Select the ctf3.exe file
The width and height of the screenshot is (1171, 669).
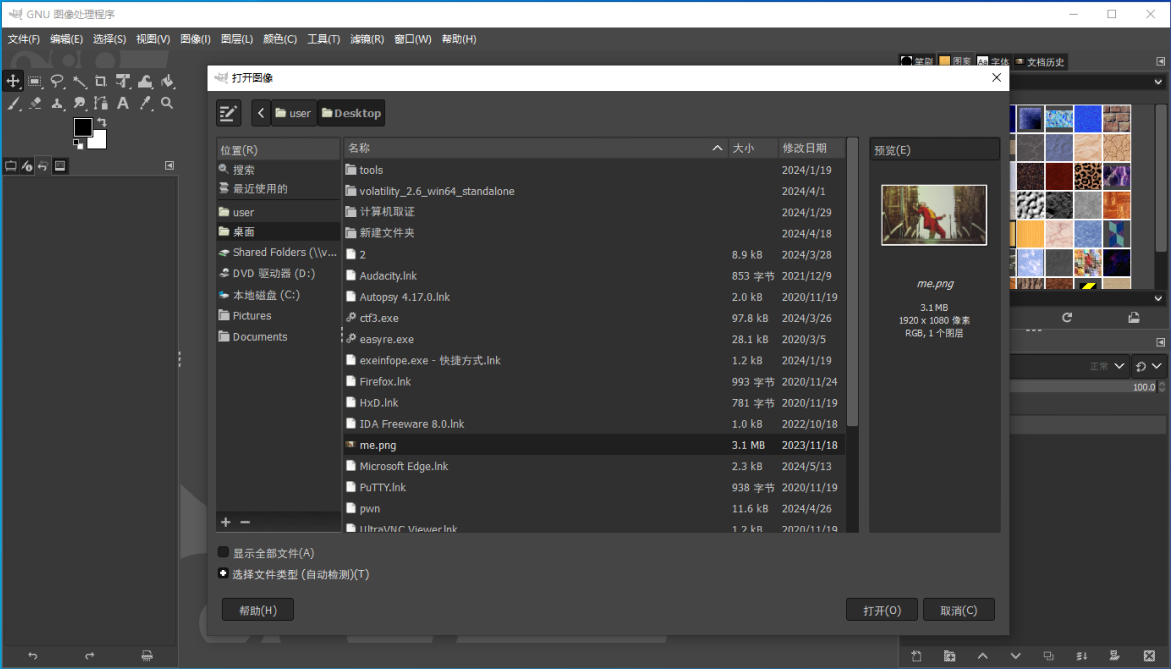(594, 318)
